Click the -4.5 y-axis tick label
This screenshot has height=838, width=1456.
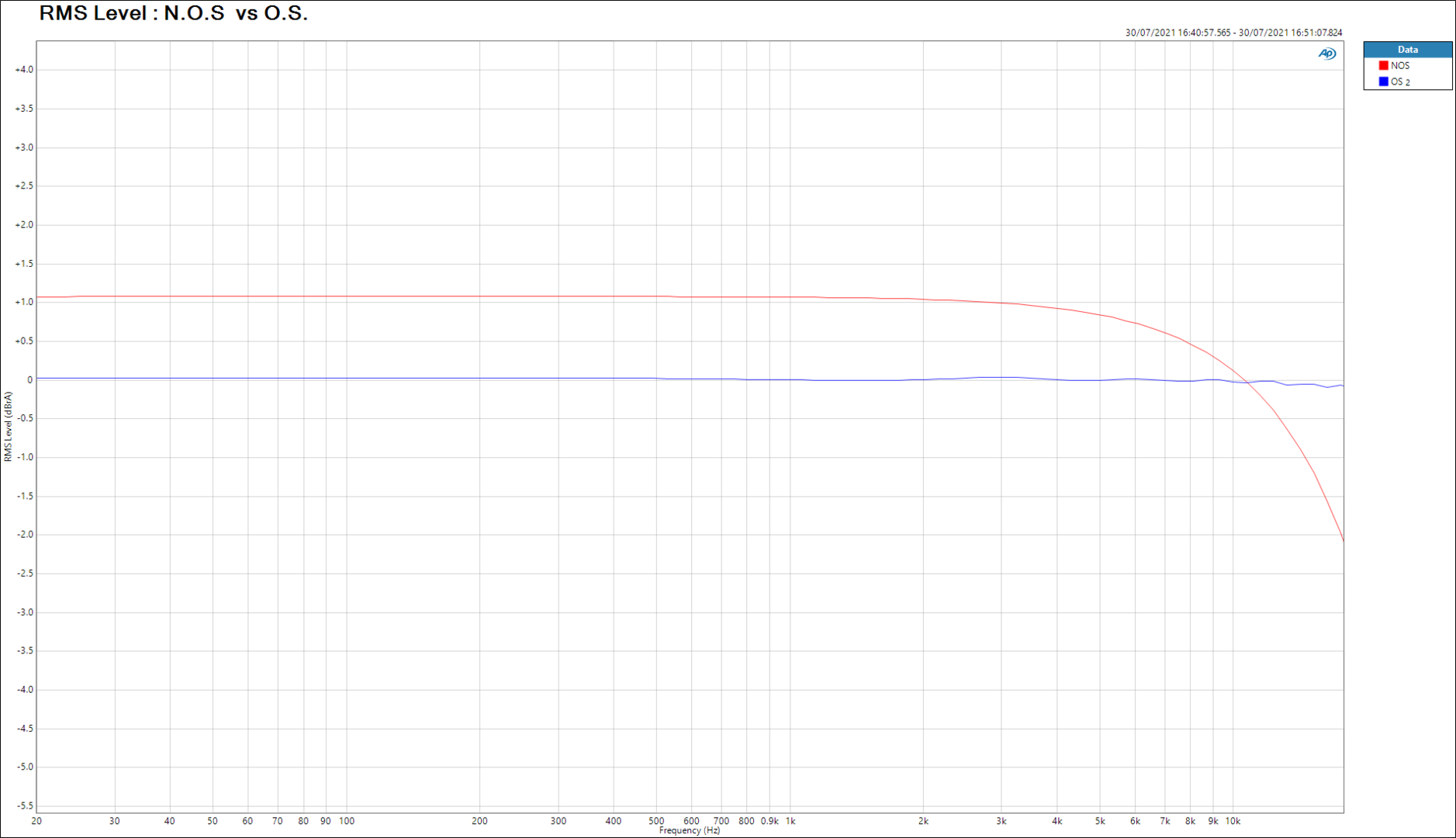(x=26, y=729)
